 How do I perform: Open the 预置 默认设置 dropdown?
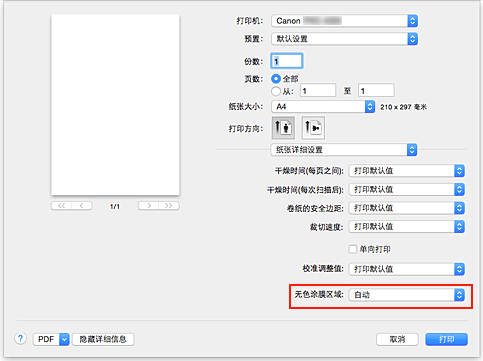(x=345, y=39)
